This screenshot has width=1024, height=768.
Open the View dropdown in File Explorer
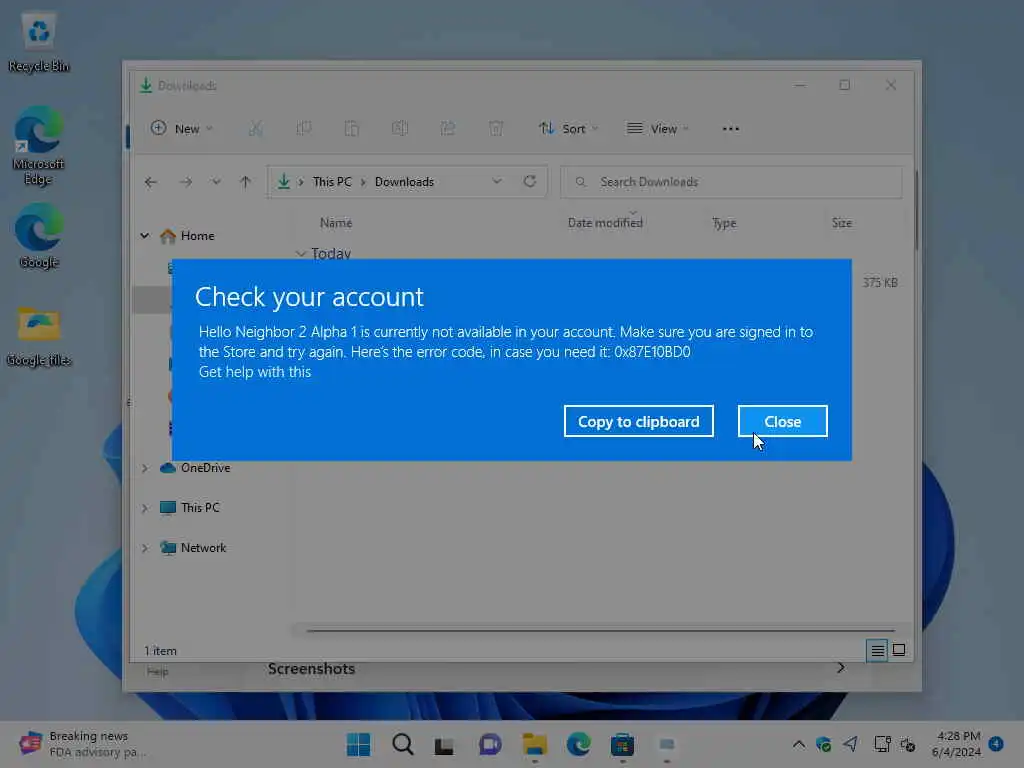(x=658, y=129)
